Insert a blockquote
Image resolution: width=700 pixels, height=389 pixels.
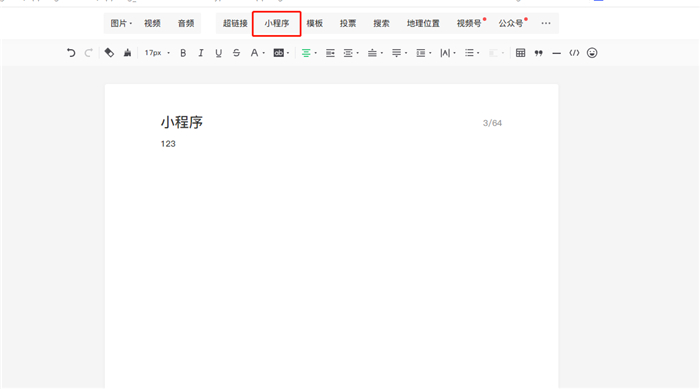click(538, 53)
